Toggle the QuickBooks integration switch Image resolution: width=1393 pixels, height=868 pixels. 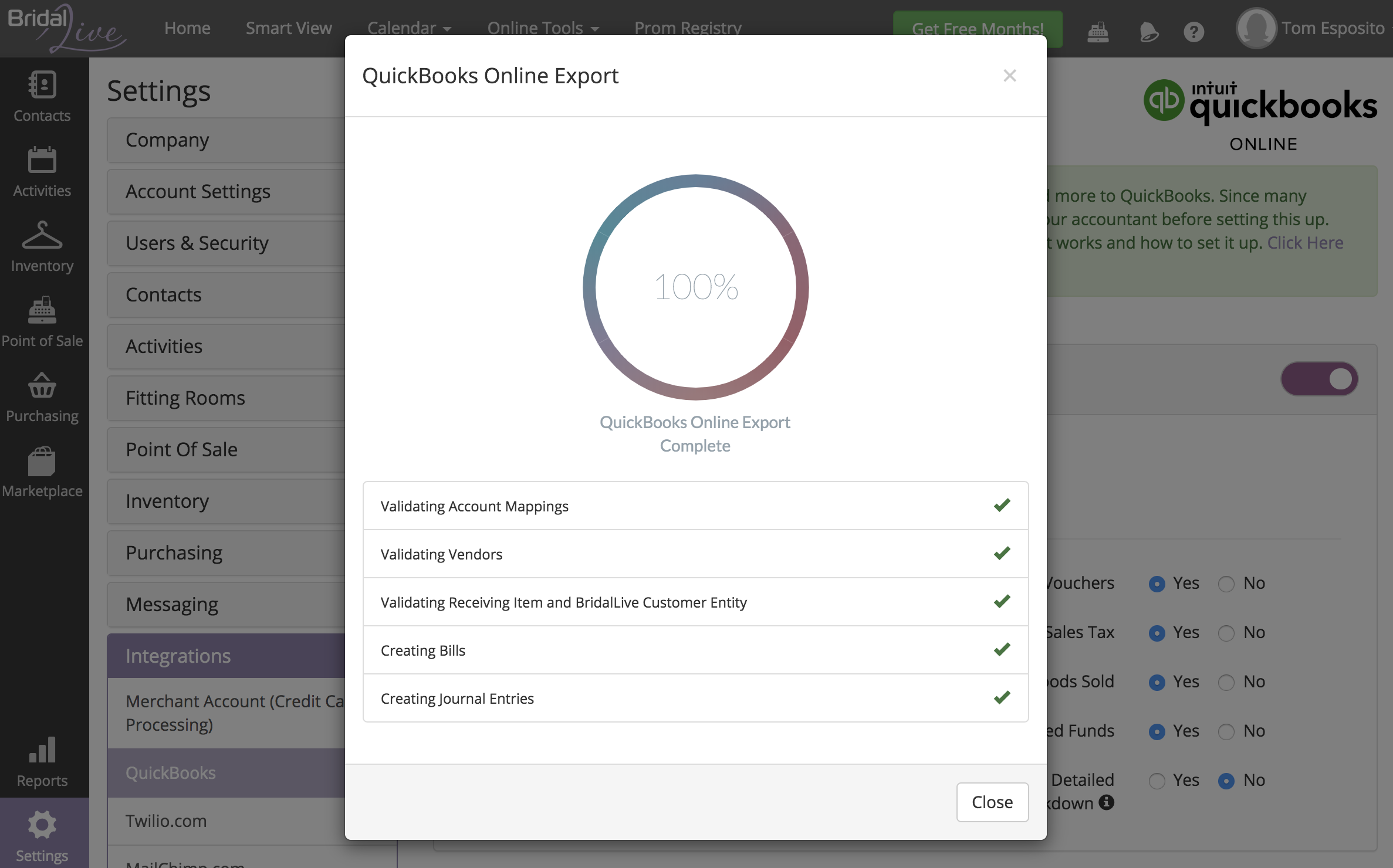coord(1319,379)
